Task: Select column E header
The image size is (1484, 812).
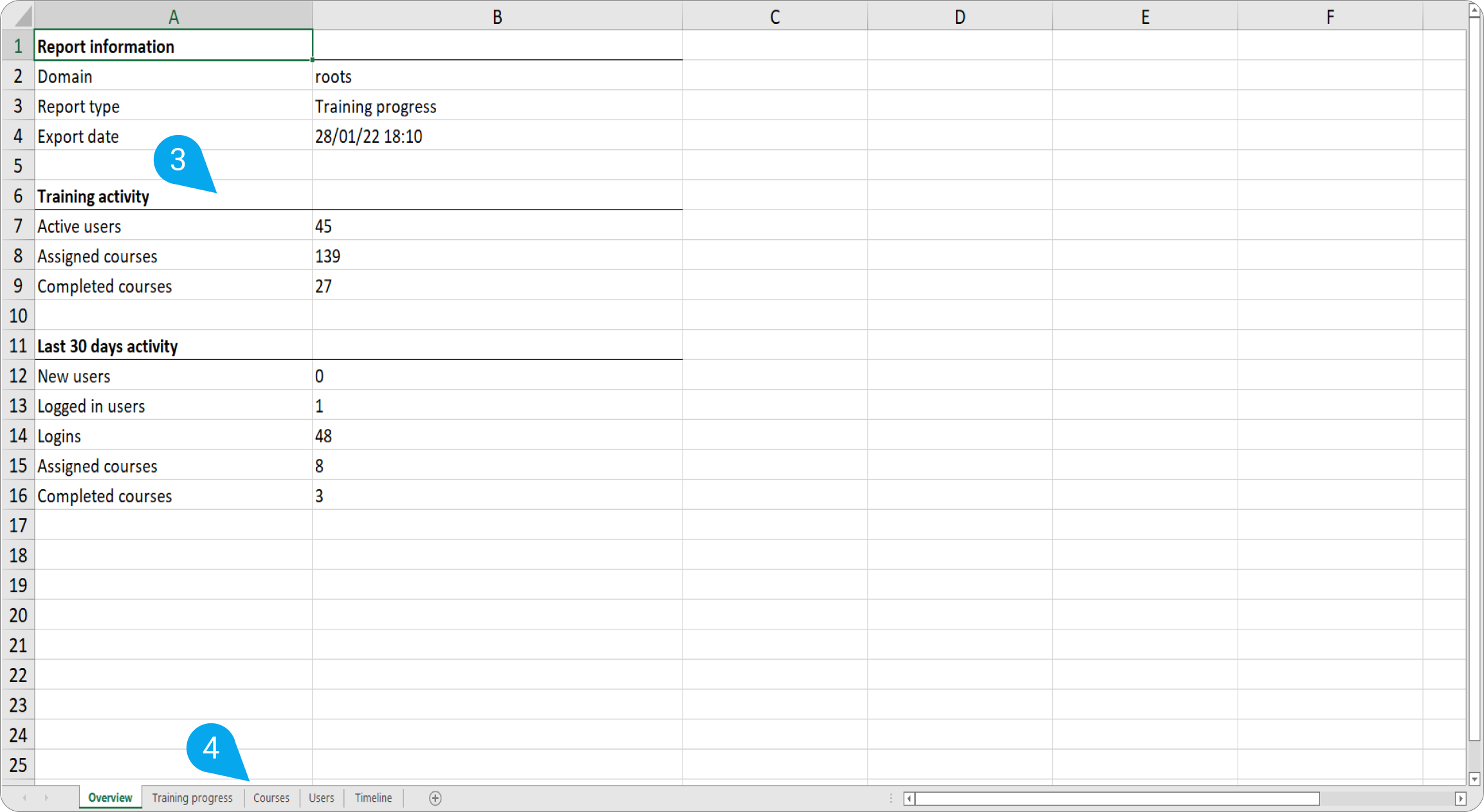Action: click(1145, 17)
